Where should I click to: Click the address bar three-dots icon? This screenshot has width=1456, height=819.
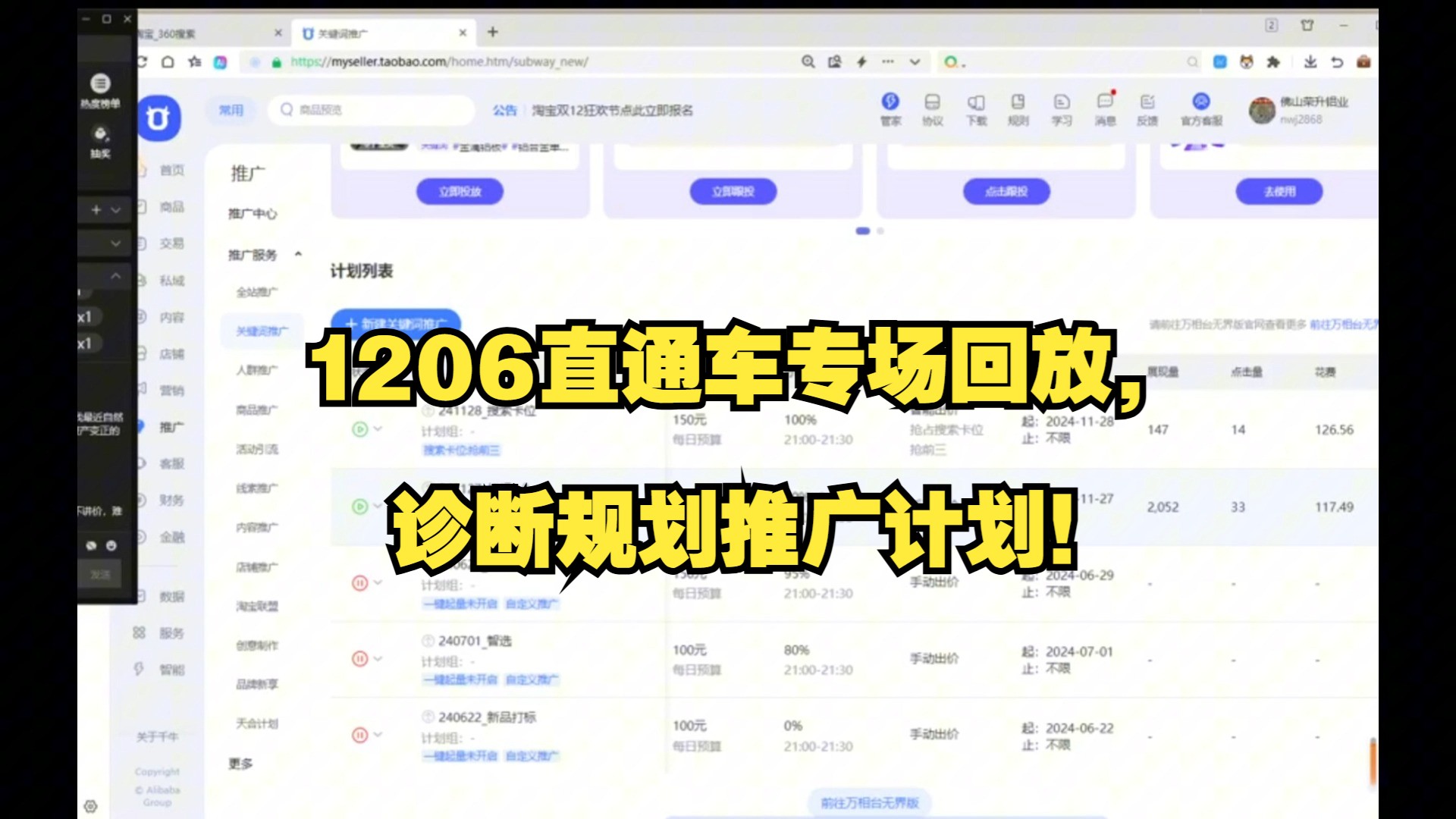point(888,62)
